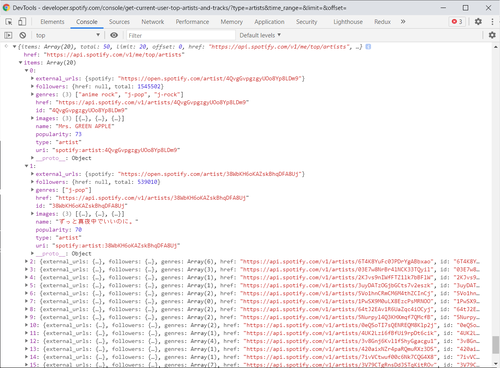The image size is (500, 368).
Task: Open the Security tab
Action: coord(307,22)
